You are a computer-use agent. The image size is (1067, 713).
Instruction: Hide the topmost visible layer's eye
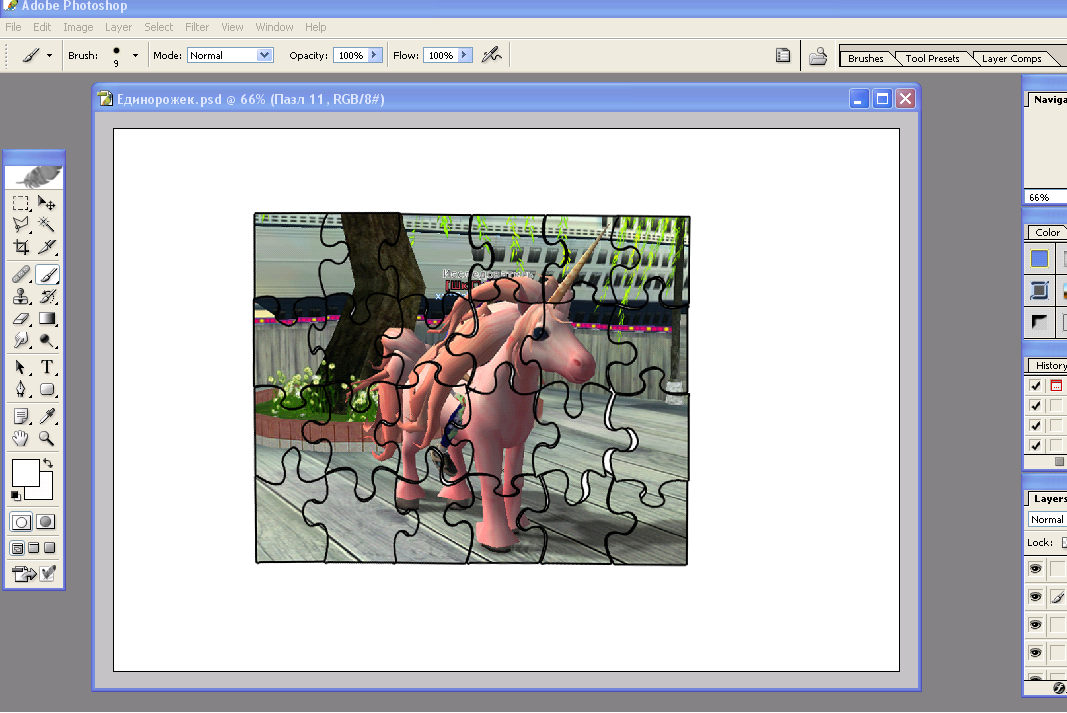pos(1036,569)
